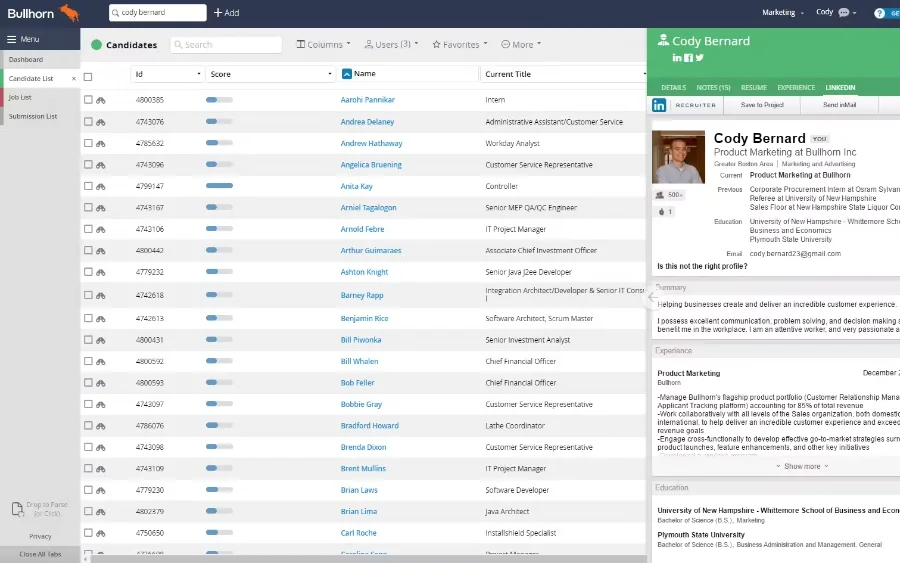Close the Candidate List tab with X
Viewport: 900px width, 563px height.
click(x=73, y=79)
